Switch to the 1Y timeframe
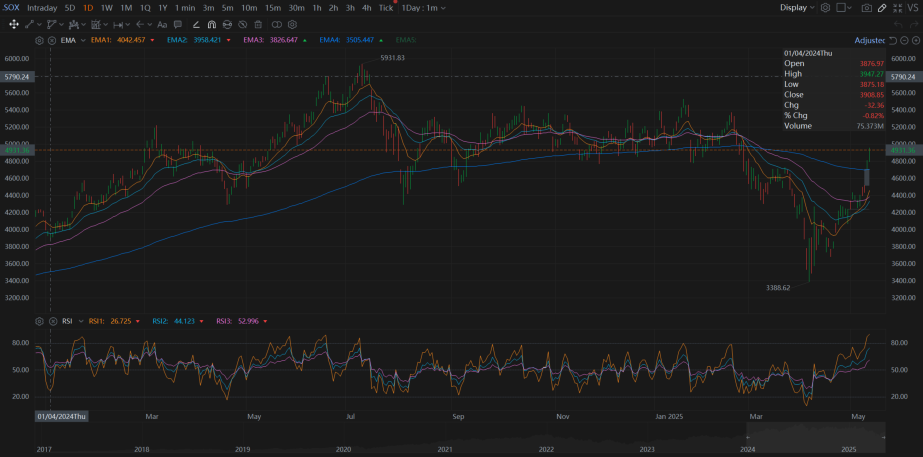Screen dimensions: 923x457 (163, 8)
